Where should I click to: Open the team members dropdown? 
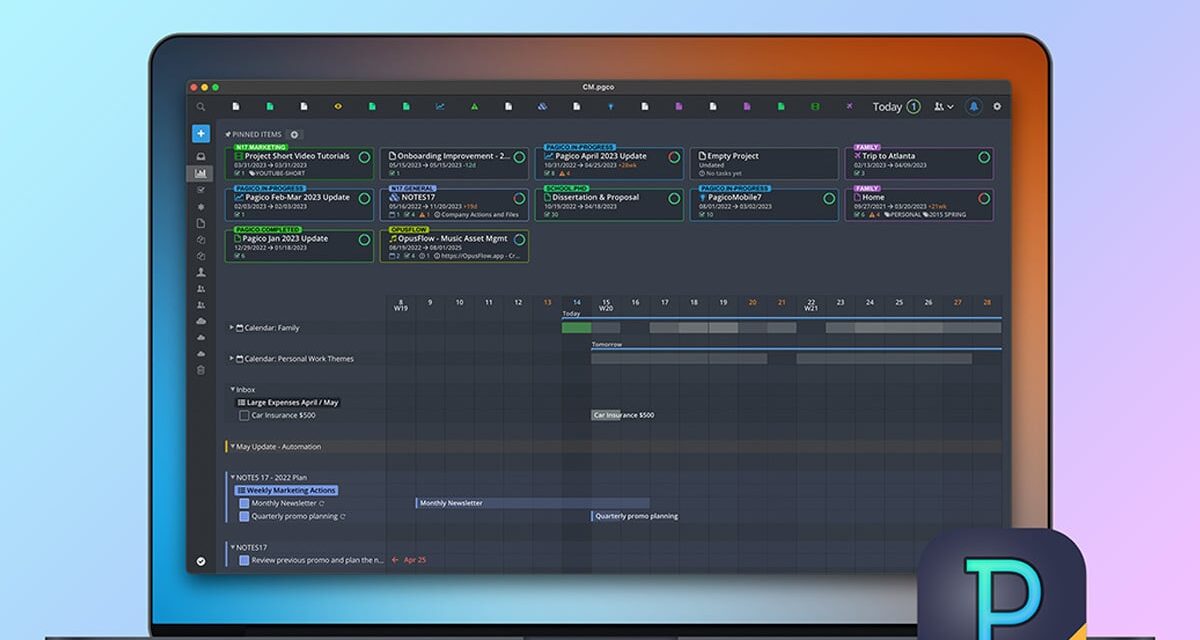(943, 106)
